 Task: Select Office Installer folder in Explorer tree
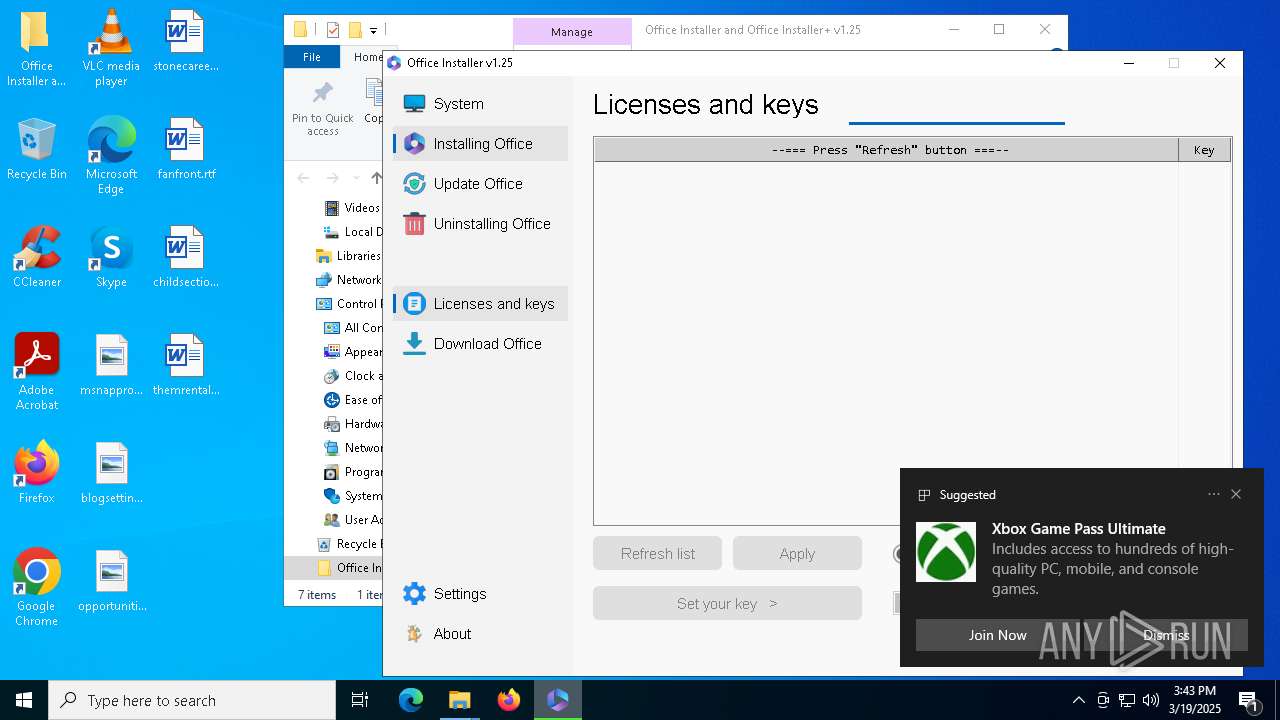coord(348,568)
